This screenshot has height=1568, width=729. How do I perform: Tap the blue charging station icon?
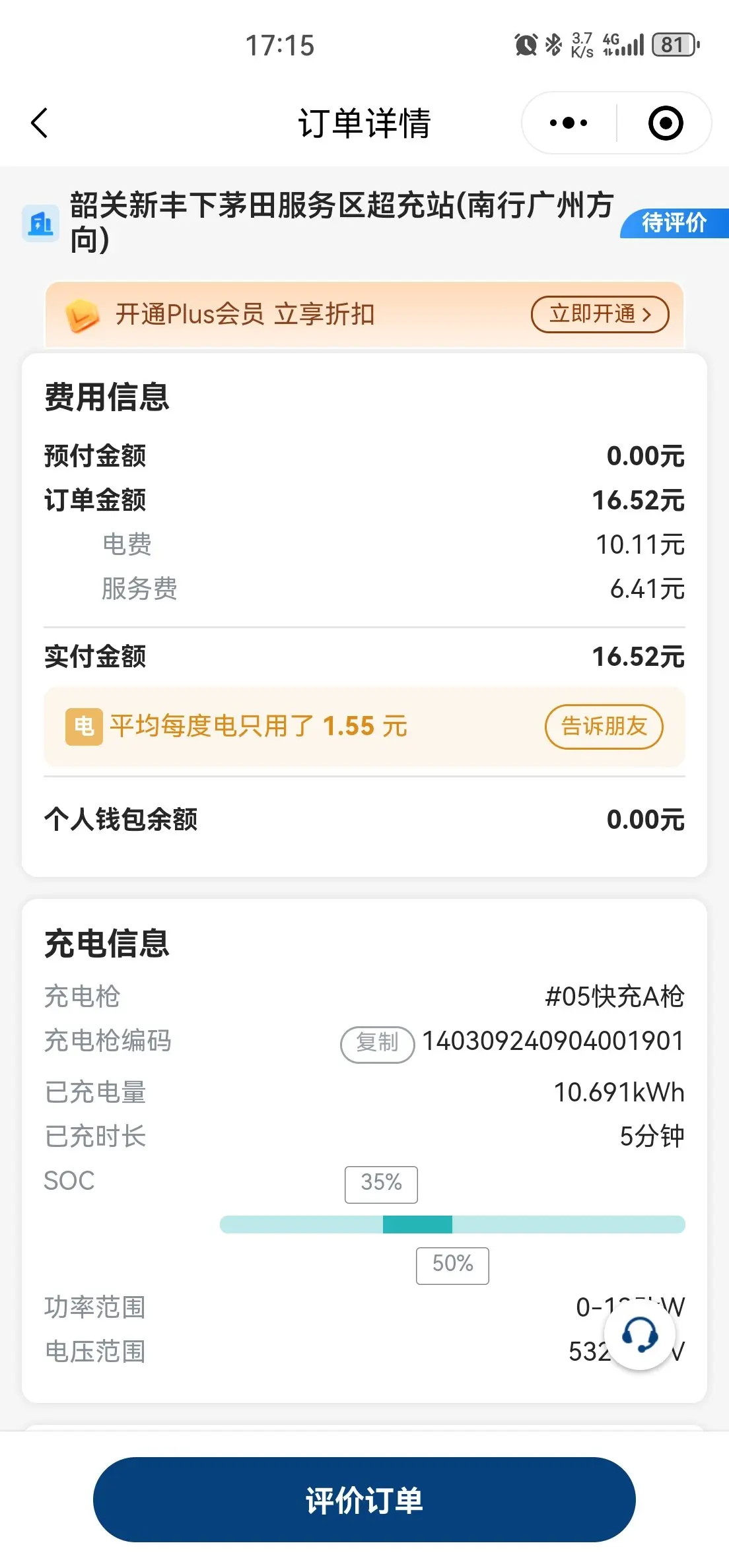click(x=40, y=224)
